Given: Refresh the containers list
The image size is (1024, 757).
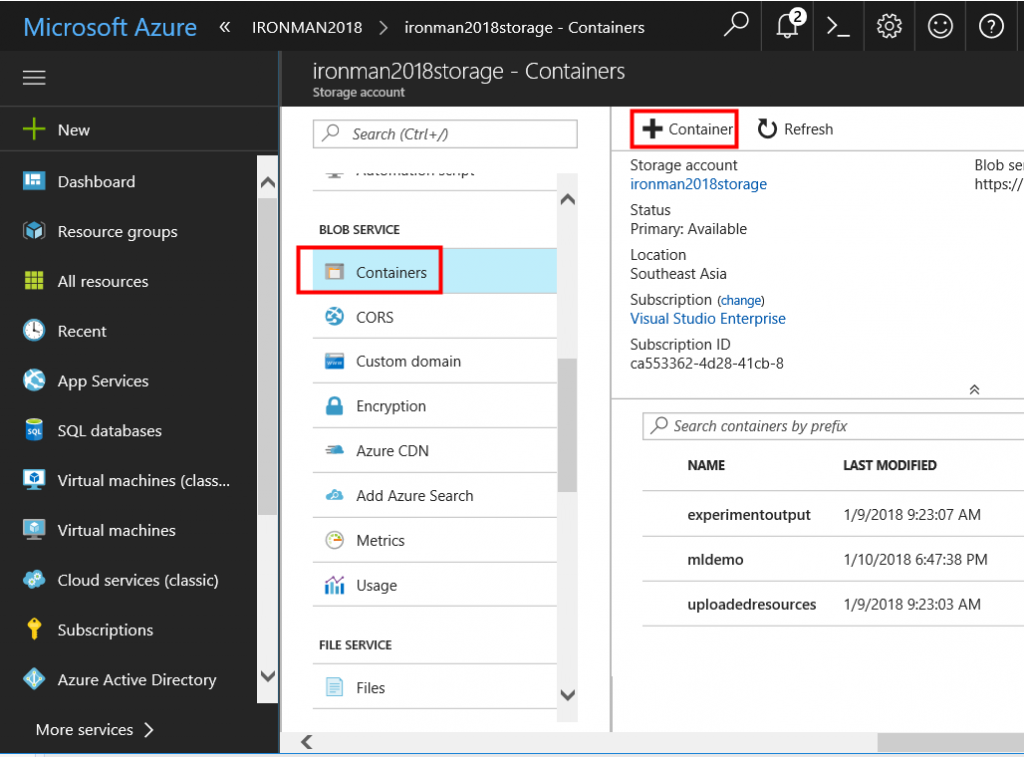Looking at the screenshot, I should (x=795, y=129).
